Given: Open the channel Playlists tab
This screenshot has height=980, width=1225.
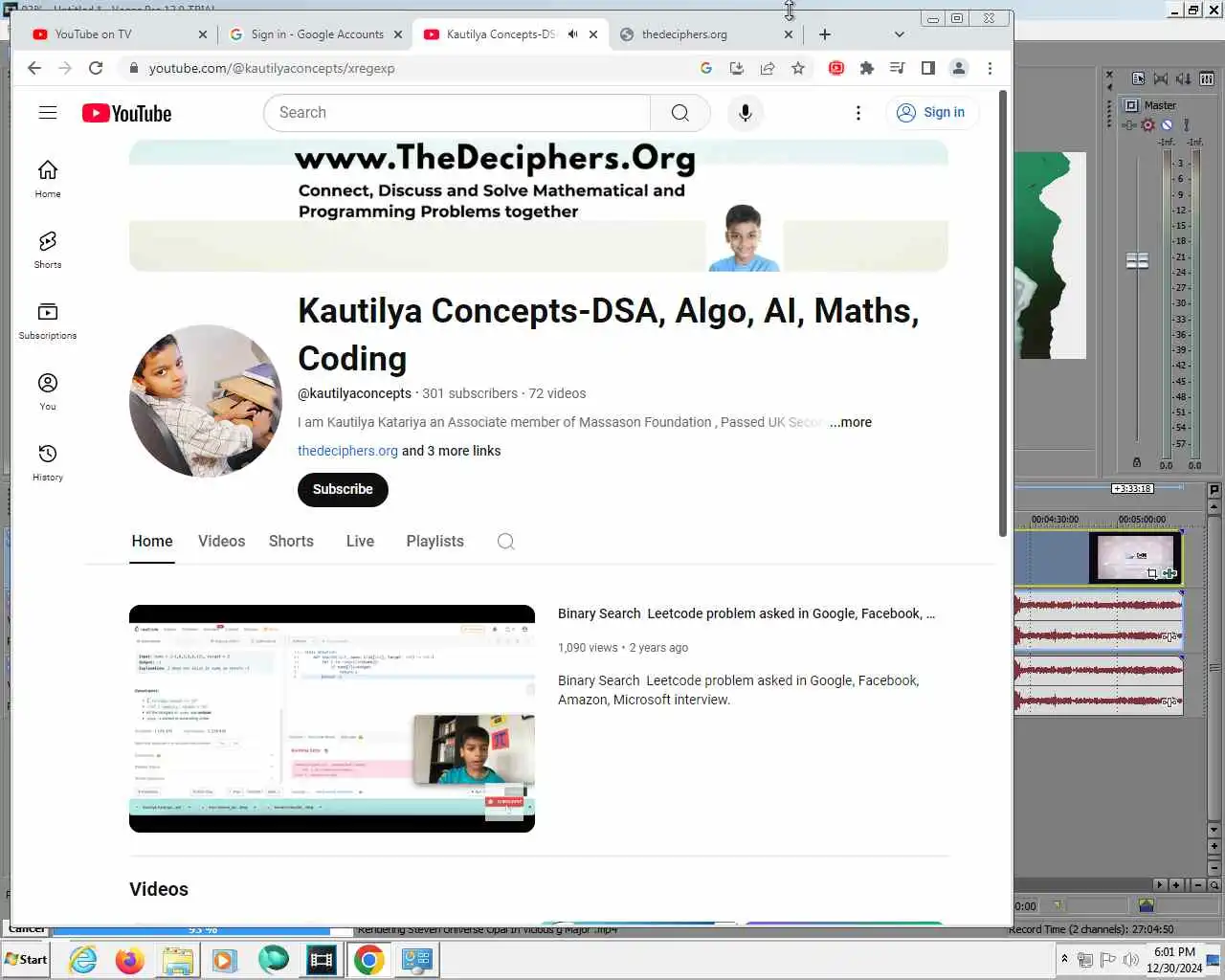Looking at the screenshot, I should 434,542.
